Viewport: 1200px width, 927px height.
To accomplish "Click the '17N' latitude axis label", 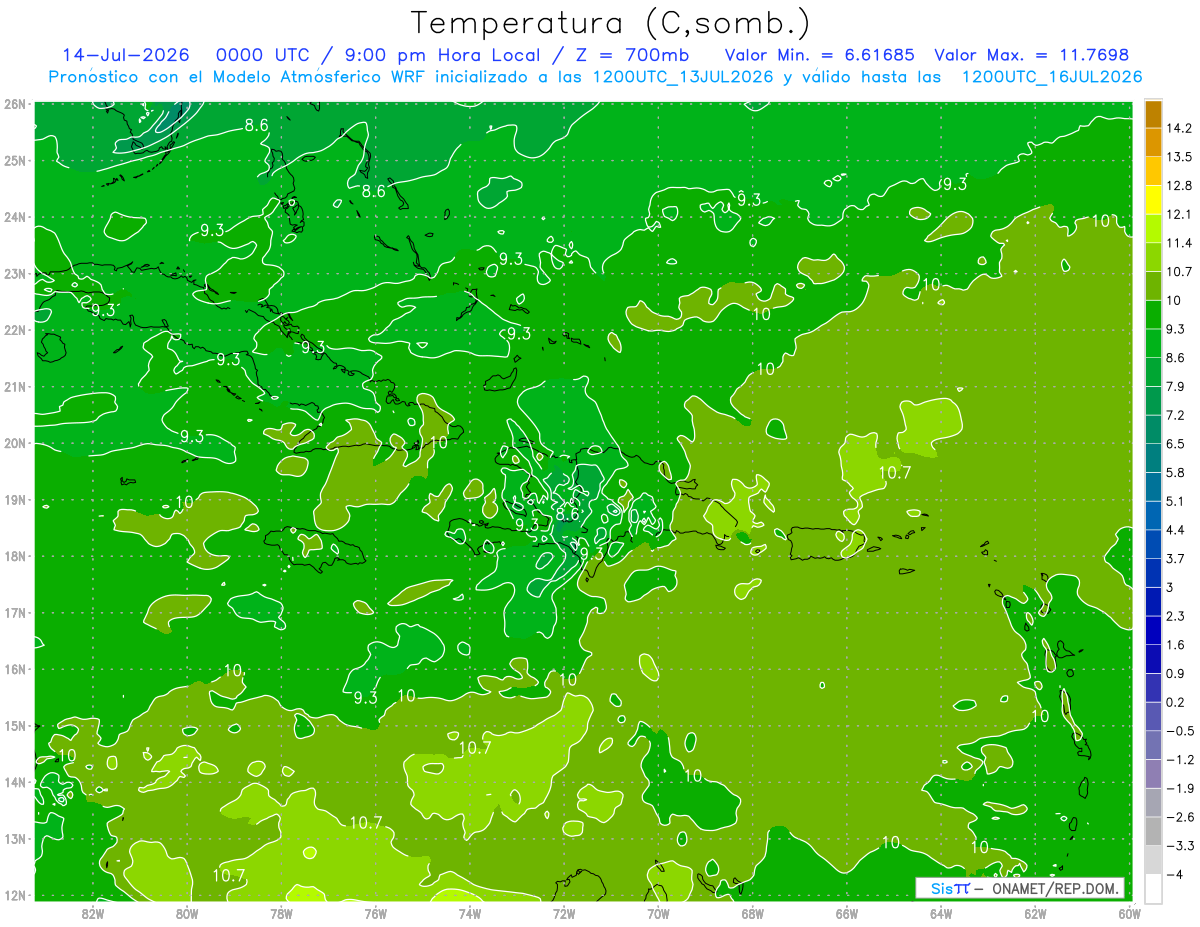I will [14, 613].
